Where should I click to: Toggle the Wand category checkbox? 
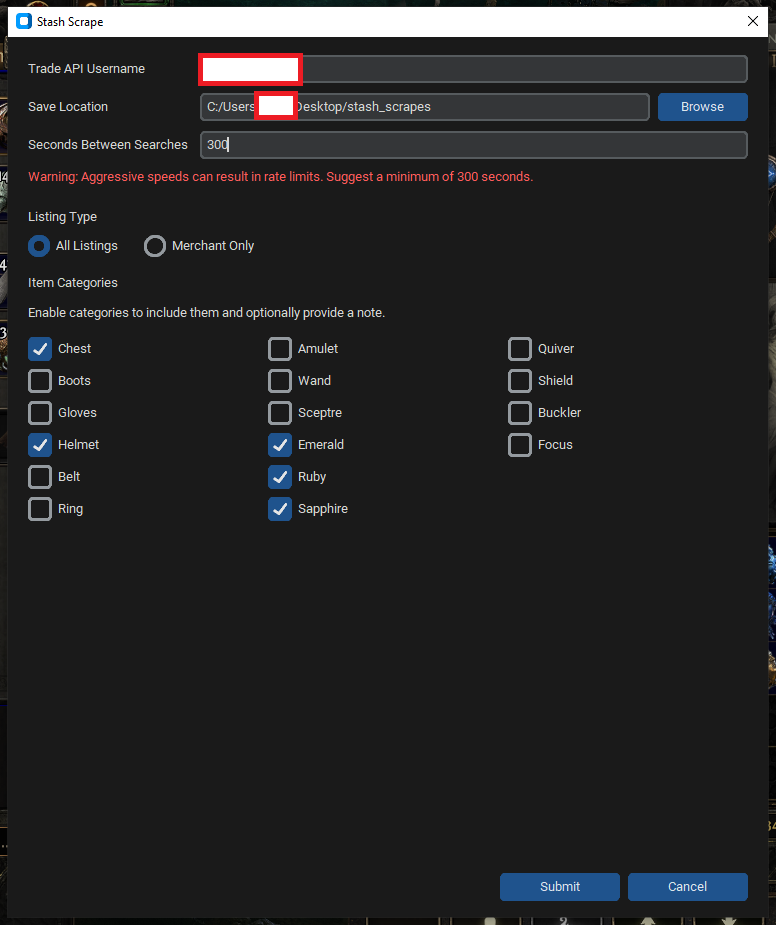tap(280, 381)
